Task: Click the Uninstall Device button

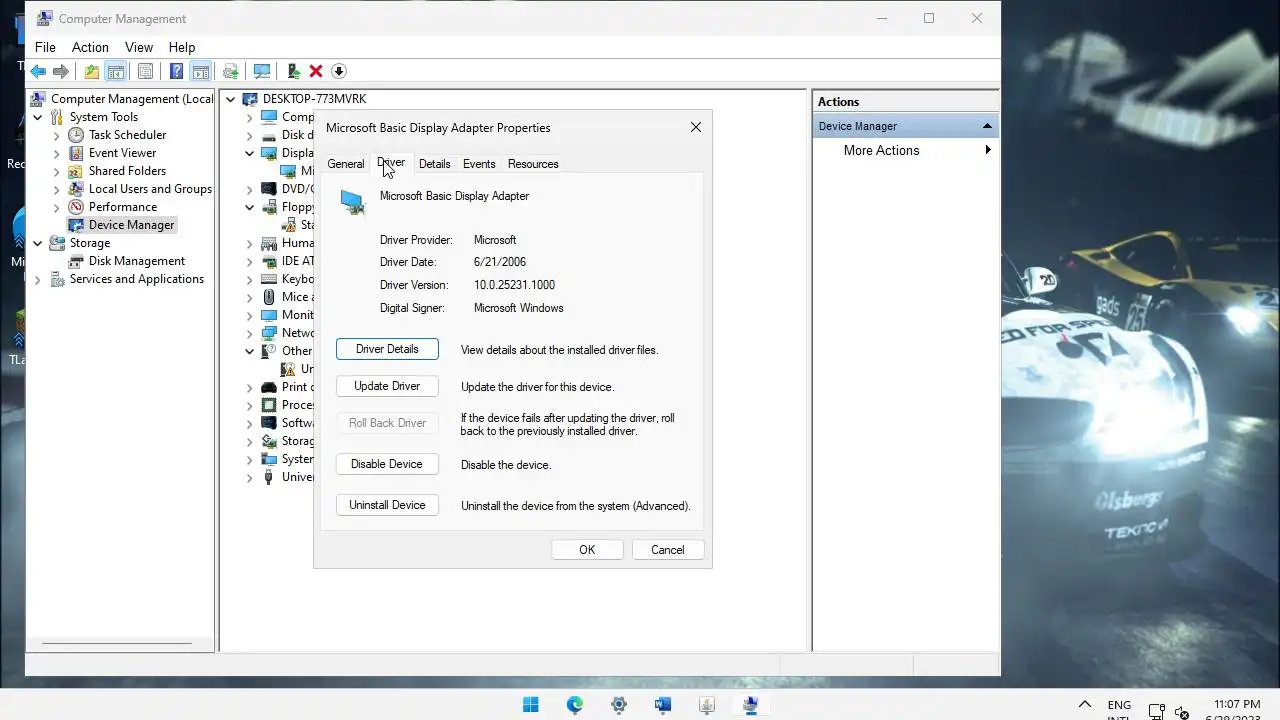Action: coord(387,505)
